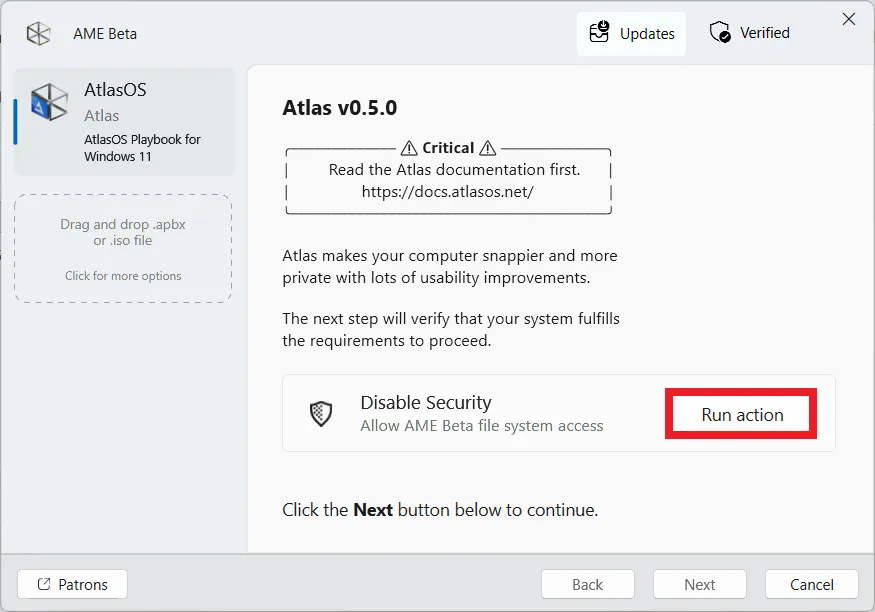
Task: Click the Verified shield checkmark icon
Action: pos(719,32)
